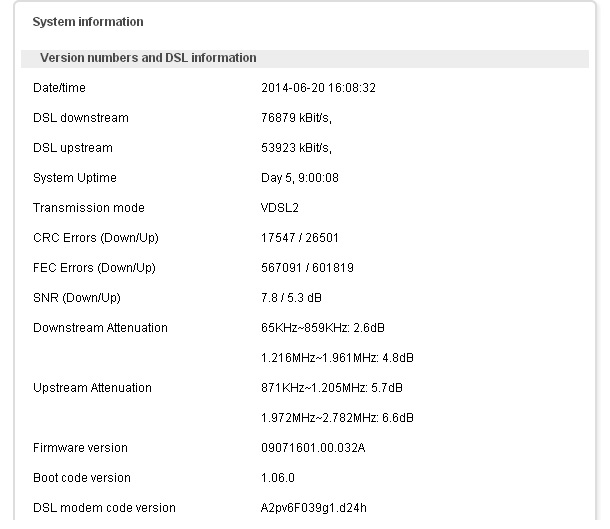Click the System Uptime label
The image size is (610, 529).
pos(75,178)
